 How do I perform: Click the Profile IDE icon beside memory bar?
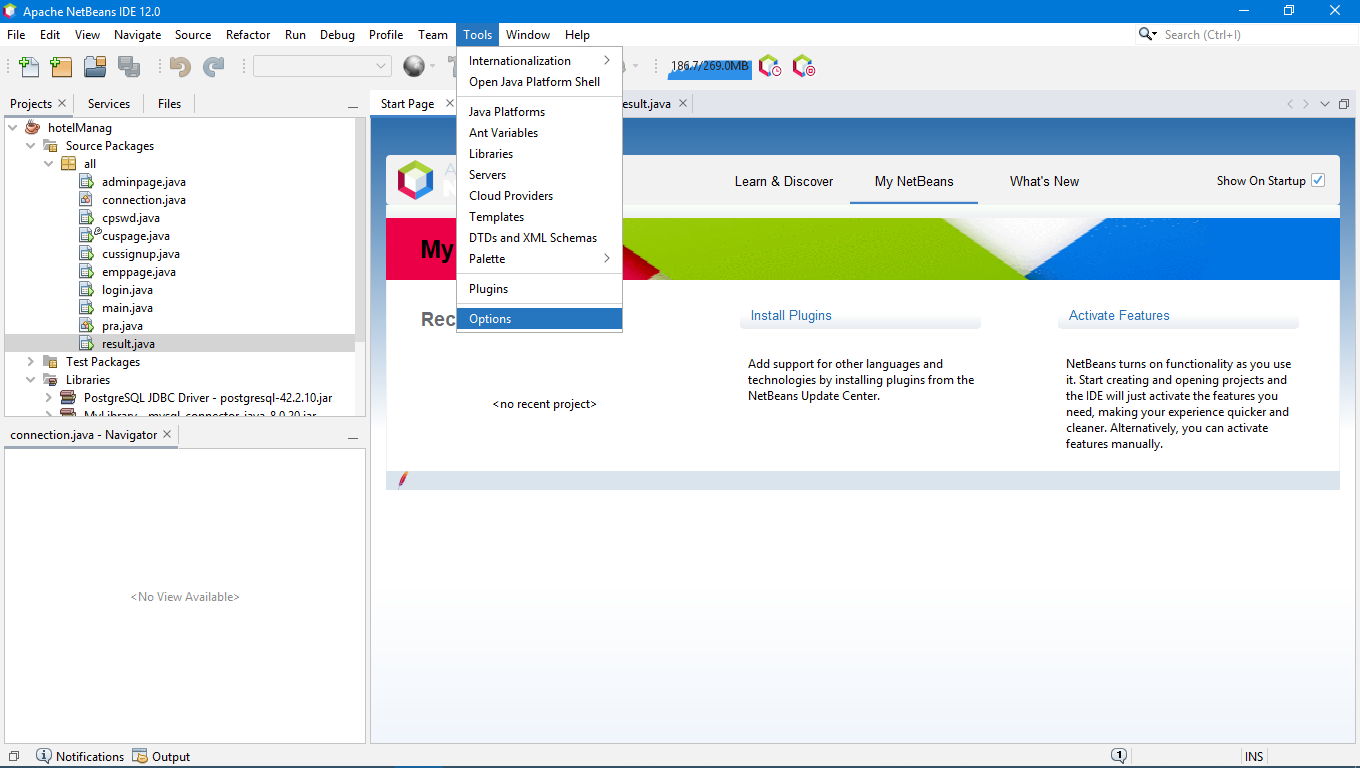pyautogui.click(x=769, y=67)
